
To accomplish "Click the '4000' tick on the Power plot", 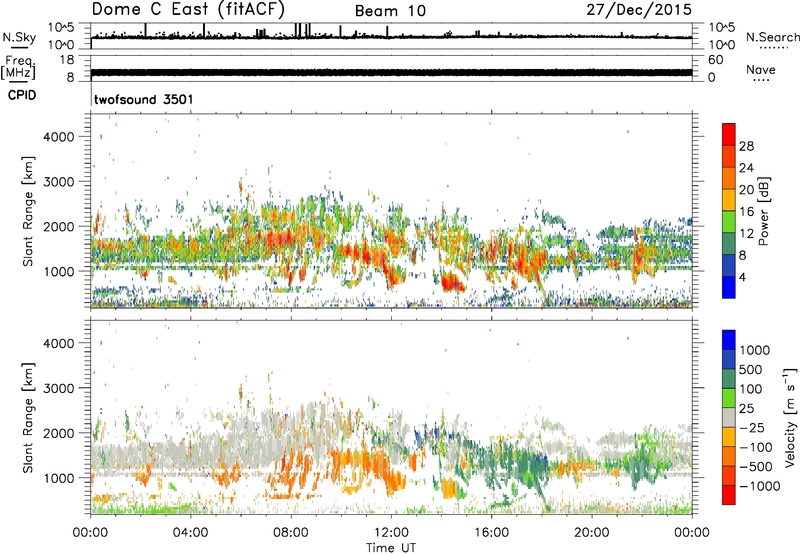I will [x=59, y=137].
